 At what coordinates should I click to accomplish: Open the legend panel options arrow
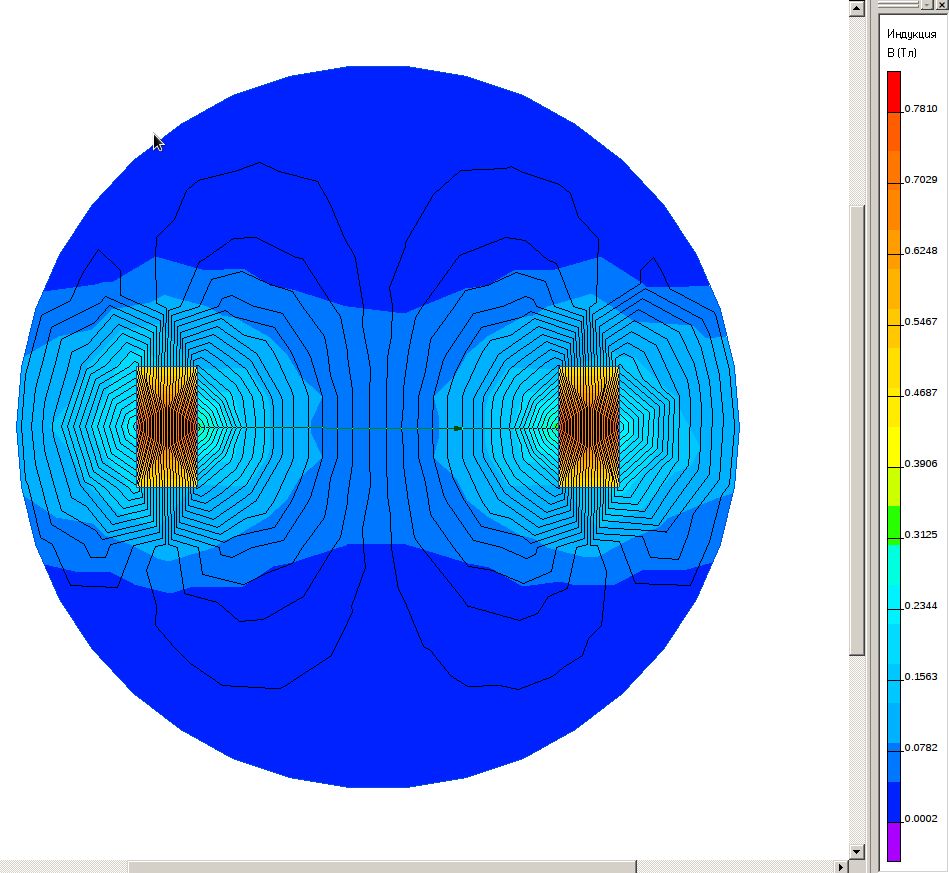[x=927, y=5]
